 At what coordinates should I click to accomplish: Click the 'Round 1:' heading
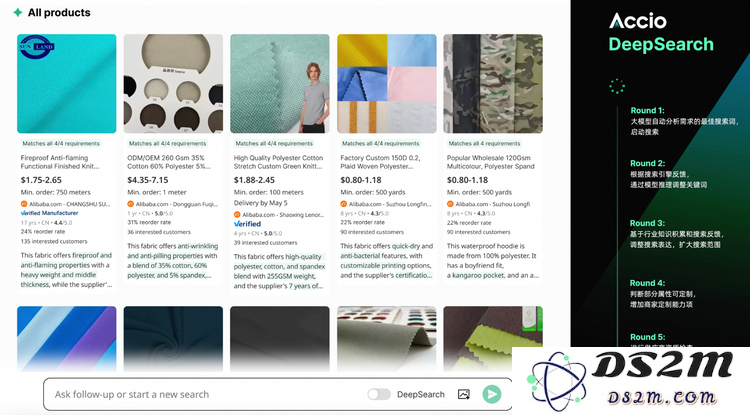pos(648,110)
